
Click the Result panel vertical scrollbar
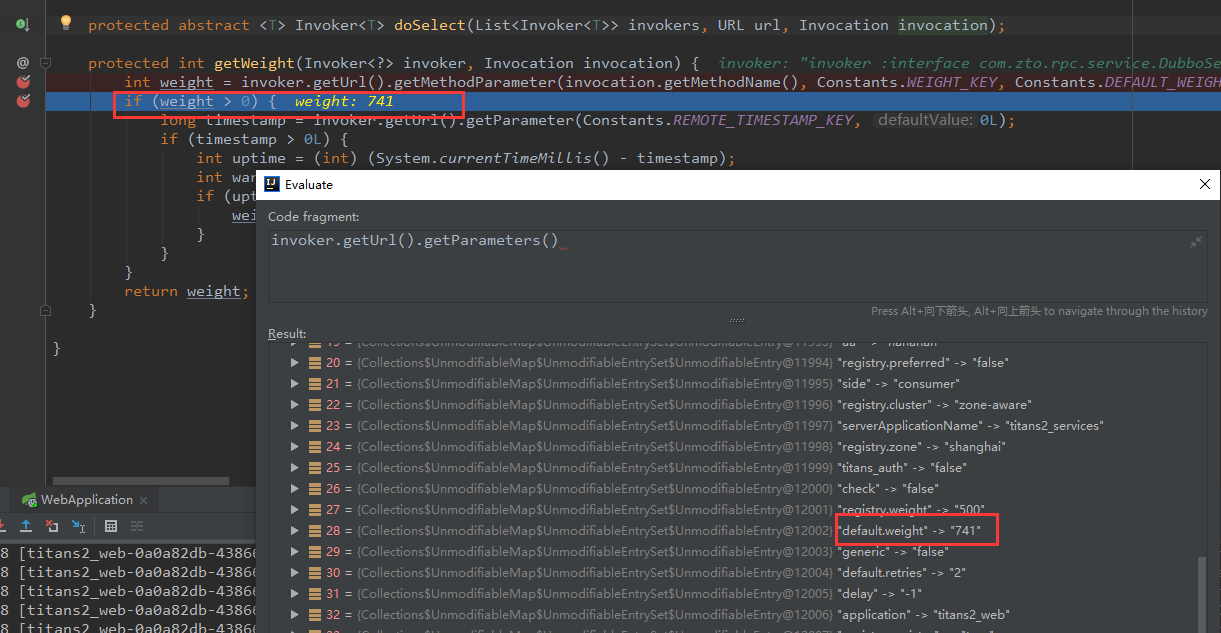(1202, 595)
